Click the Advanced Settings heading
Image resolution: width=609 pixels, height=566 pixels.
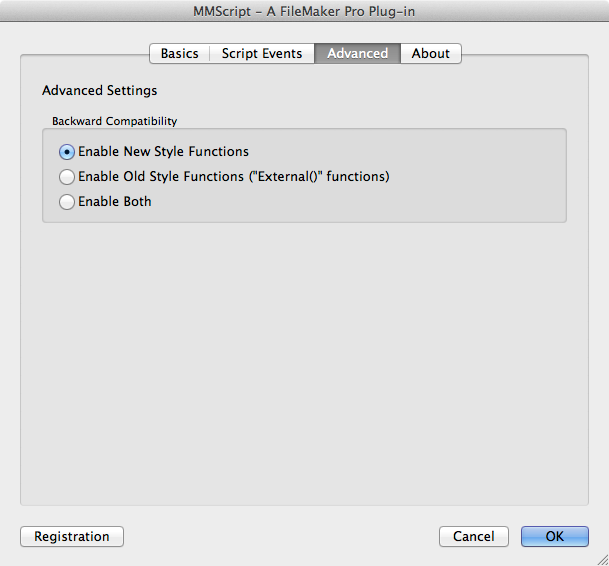click(99, 91)
